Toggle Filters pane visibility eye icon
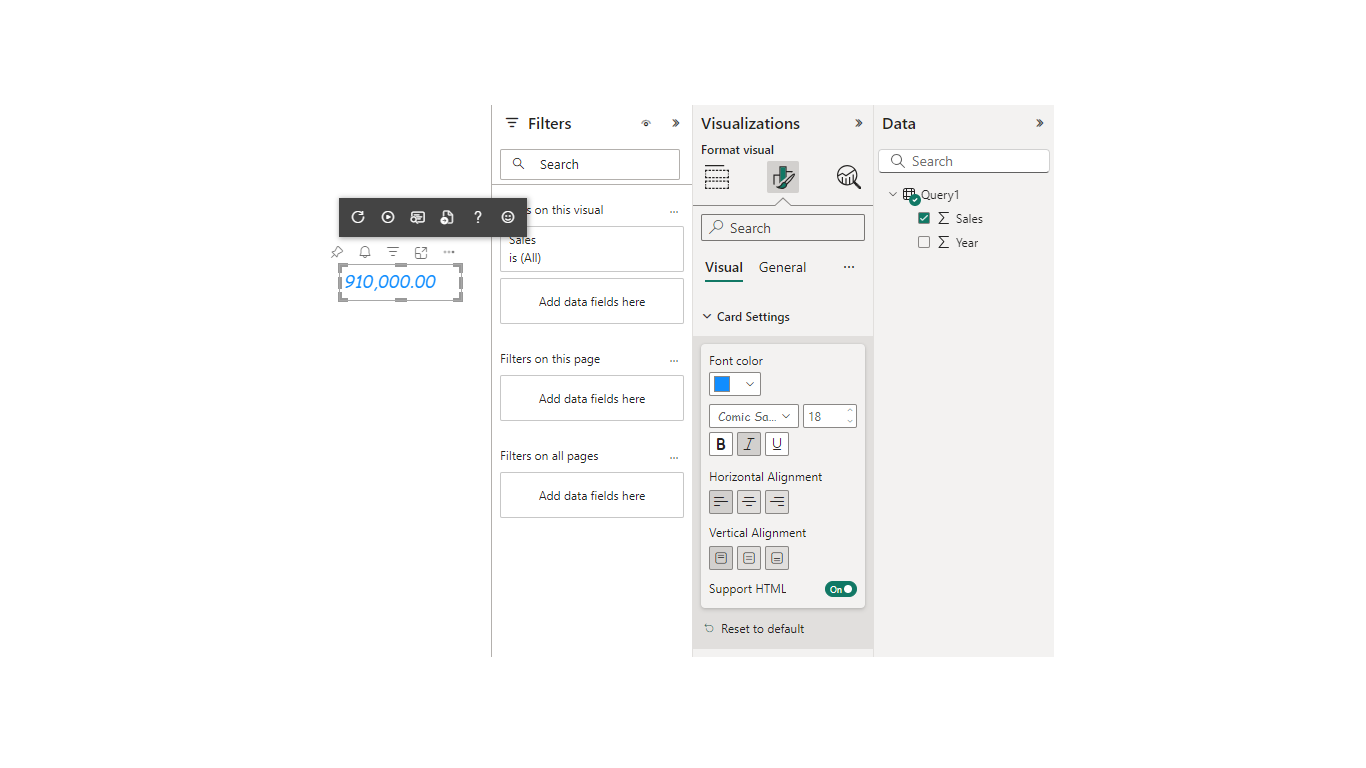The height and width of the screenshot is (768, 1366). click(646, 123)
